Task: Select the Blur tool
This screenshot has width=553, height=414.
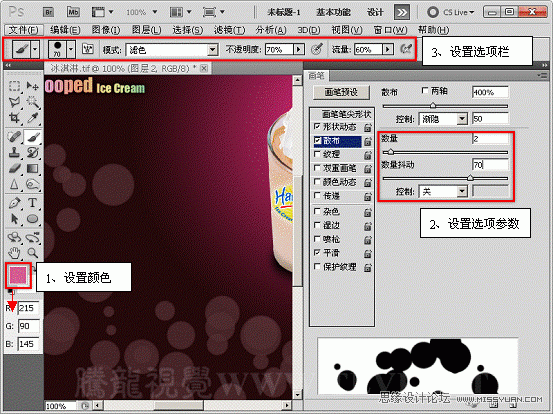Action: [x=14, y=184]
